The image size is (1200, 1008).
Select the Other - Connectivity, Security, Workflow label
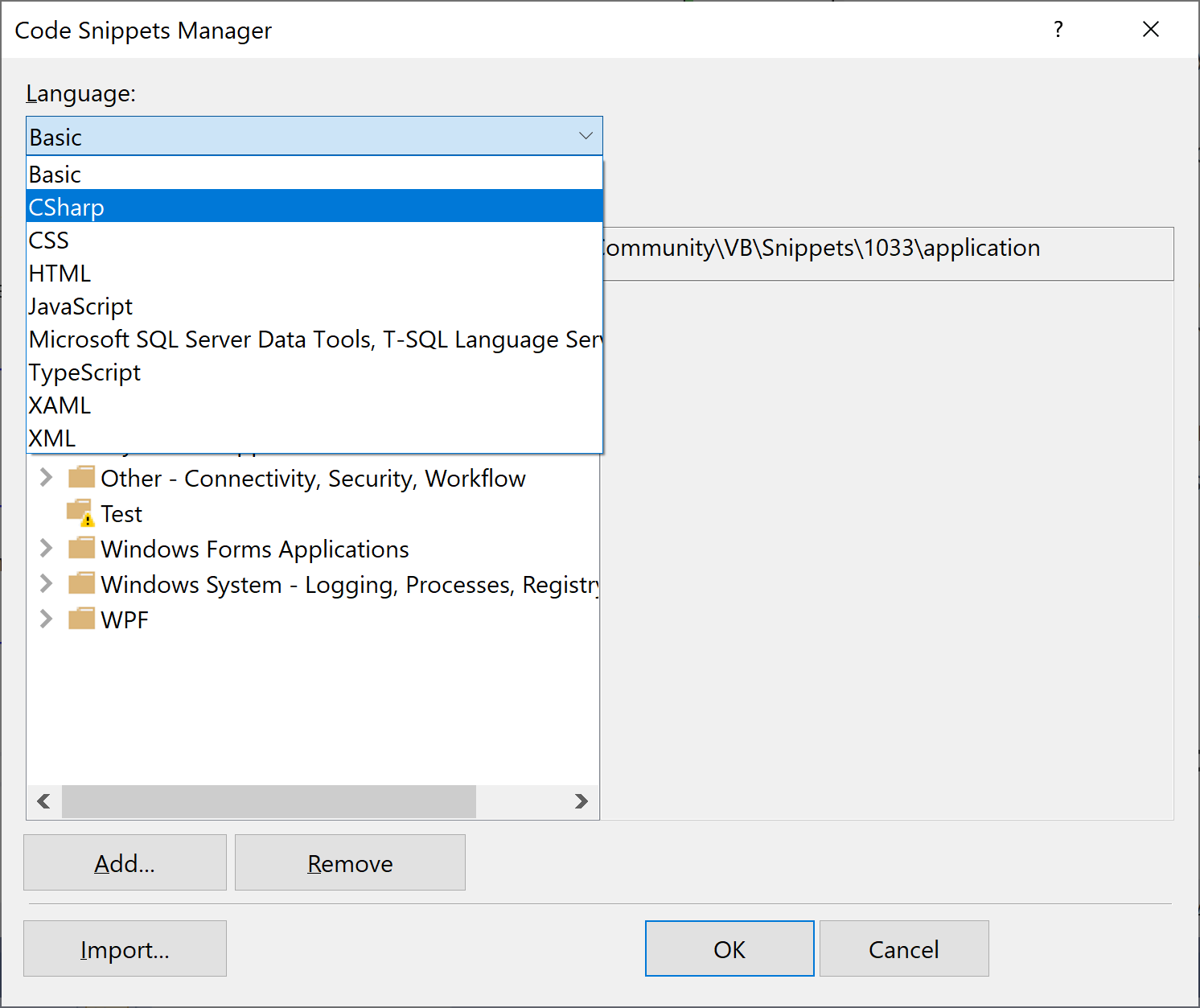(313, 479)
